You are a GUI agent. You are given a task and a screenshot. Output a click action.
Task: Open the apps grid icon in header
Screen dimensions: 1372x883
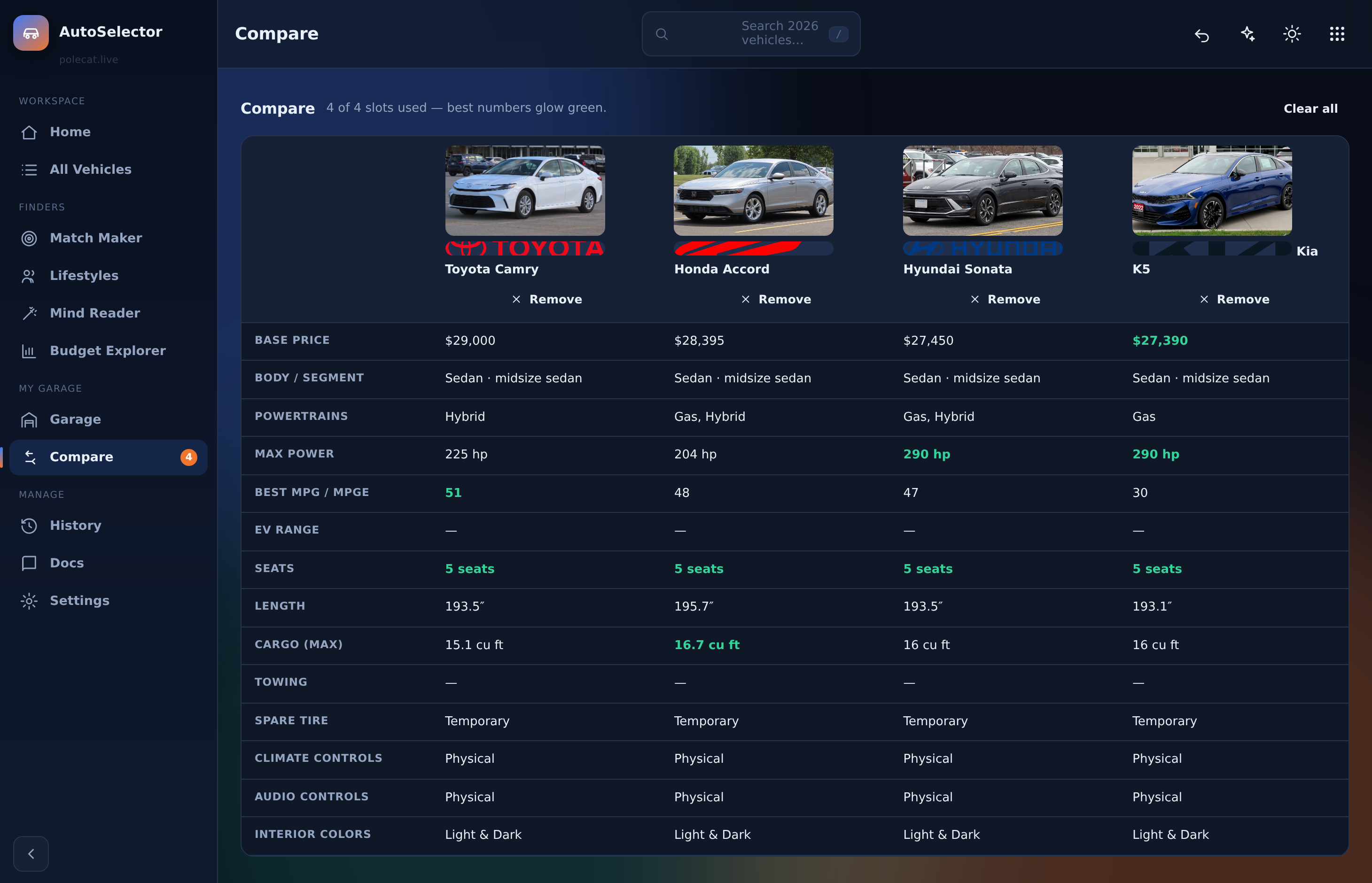(1337, 34)
